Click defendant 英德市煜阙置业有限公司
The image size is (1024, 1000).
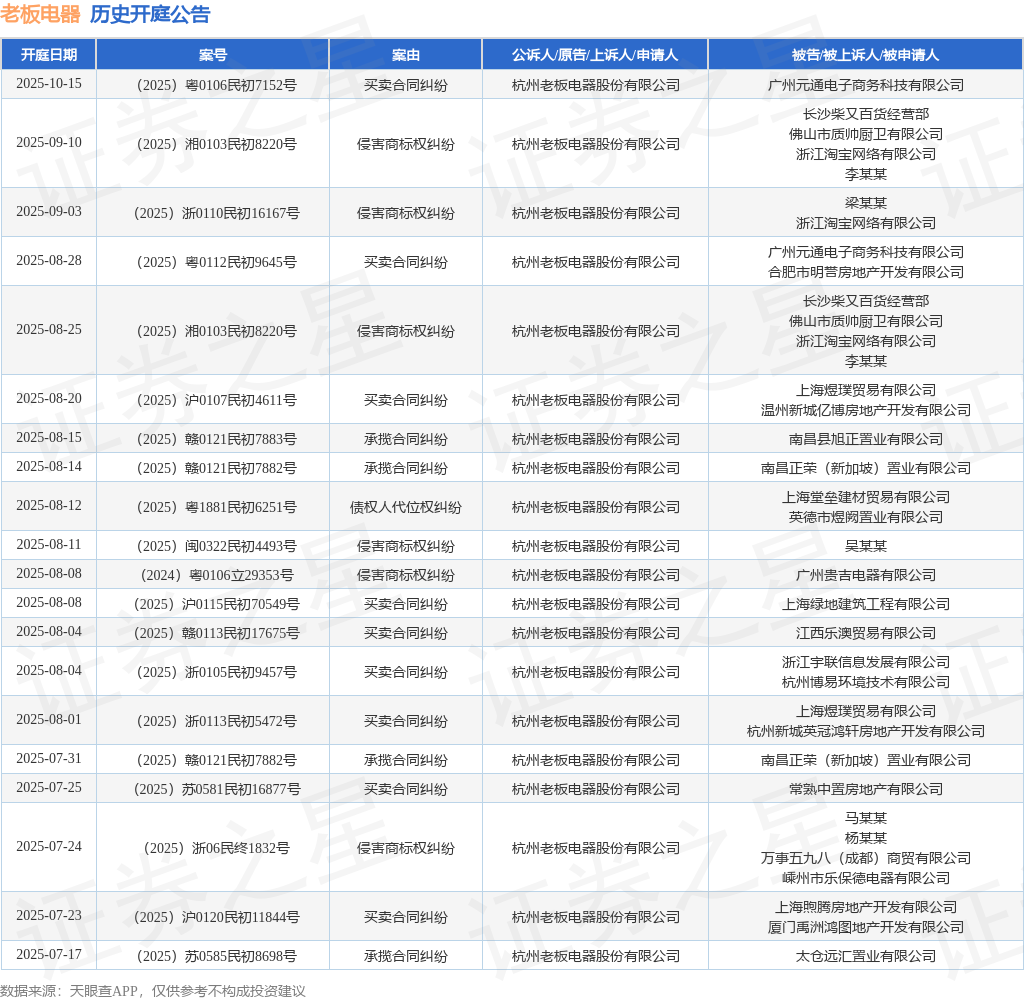click(x=866, y=517)
